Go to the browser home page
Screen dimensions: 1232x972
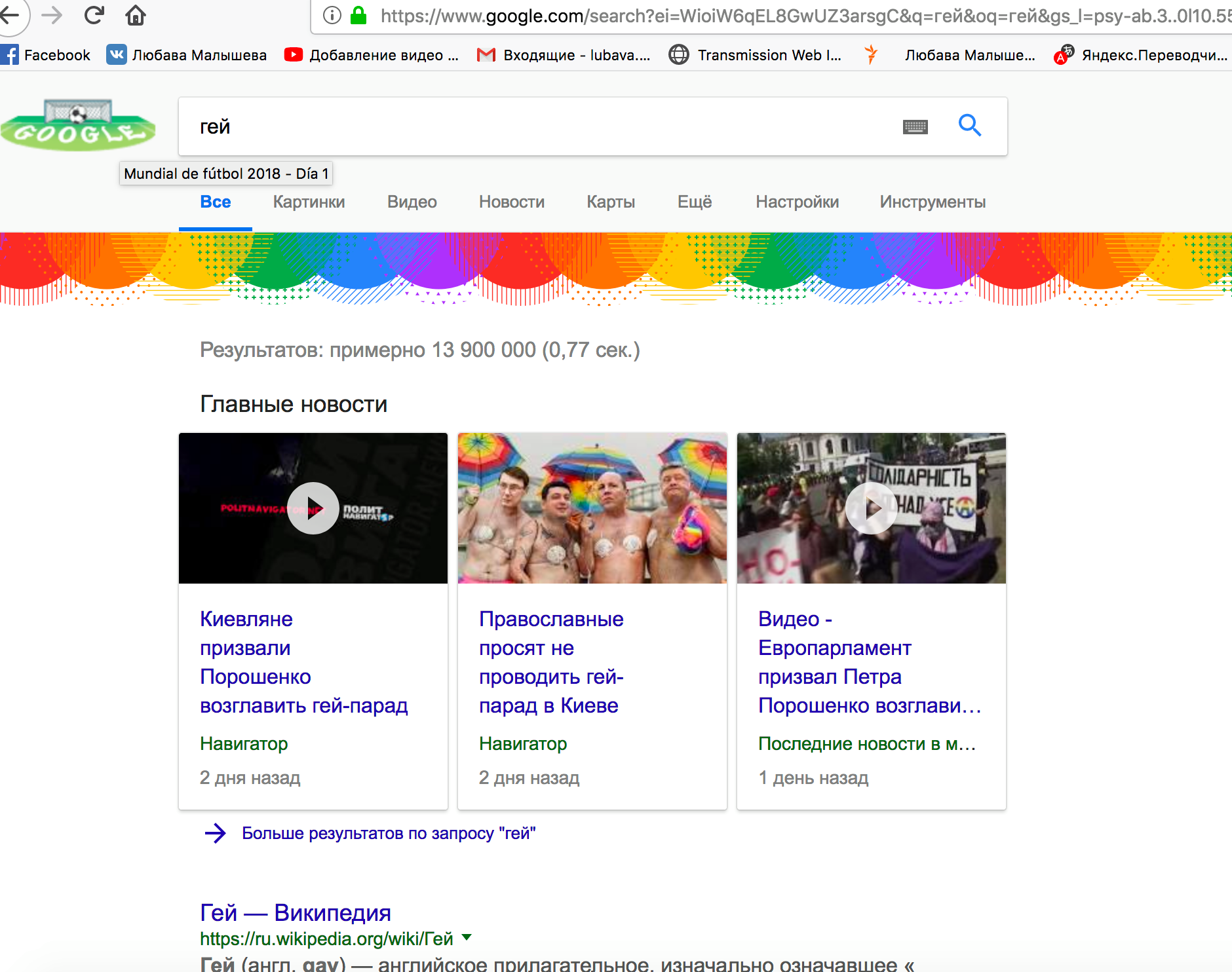tap(136, 15)
